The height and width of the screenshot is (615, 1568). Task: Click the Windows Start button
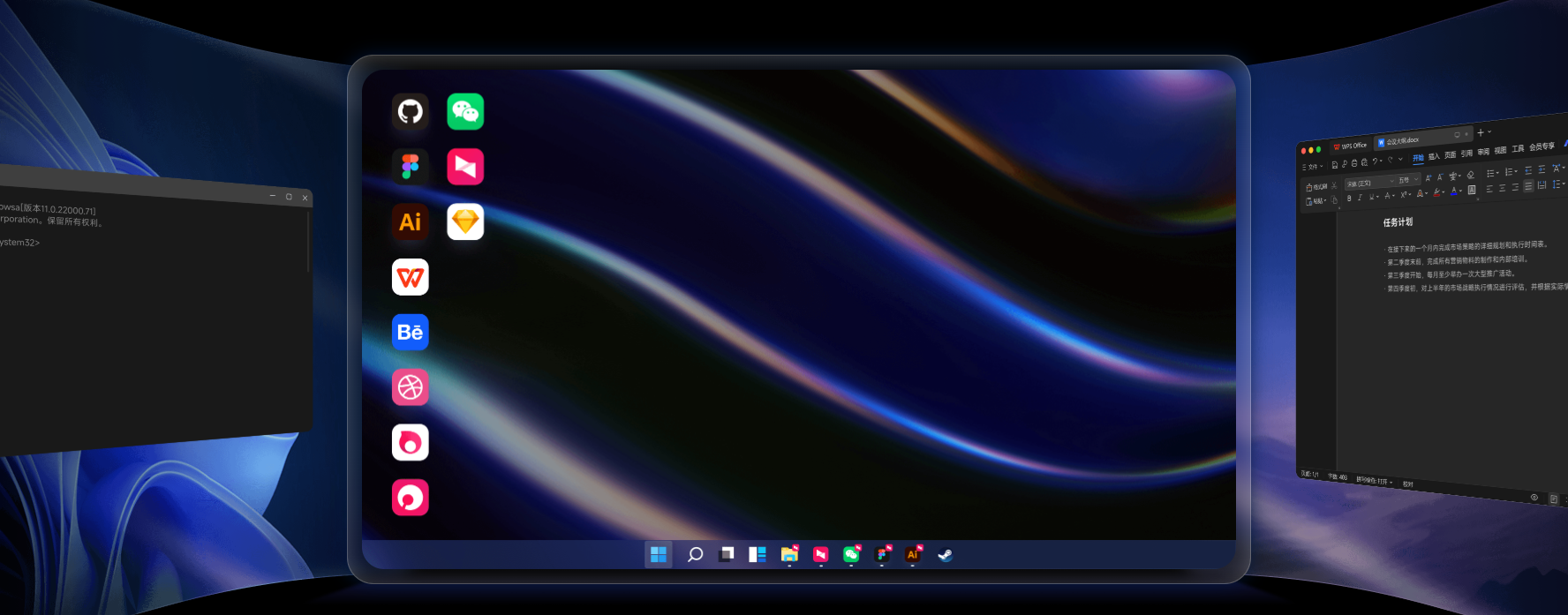tap(658, 554)
